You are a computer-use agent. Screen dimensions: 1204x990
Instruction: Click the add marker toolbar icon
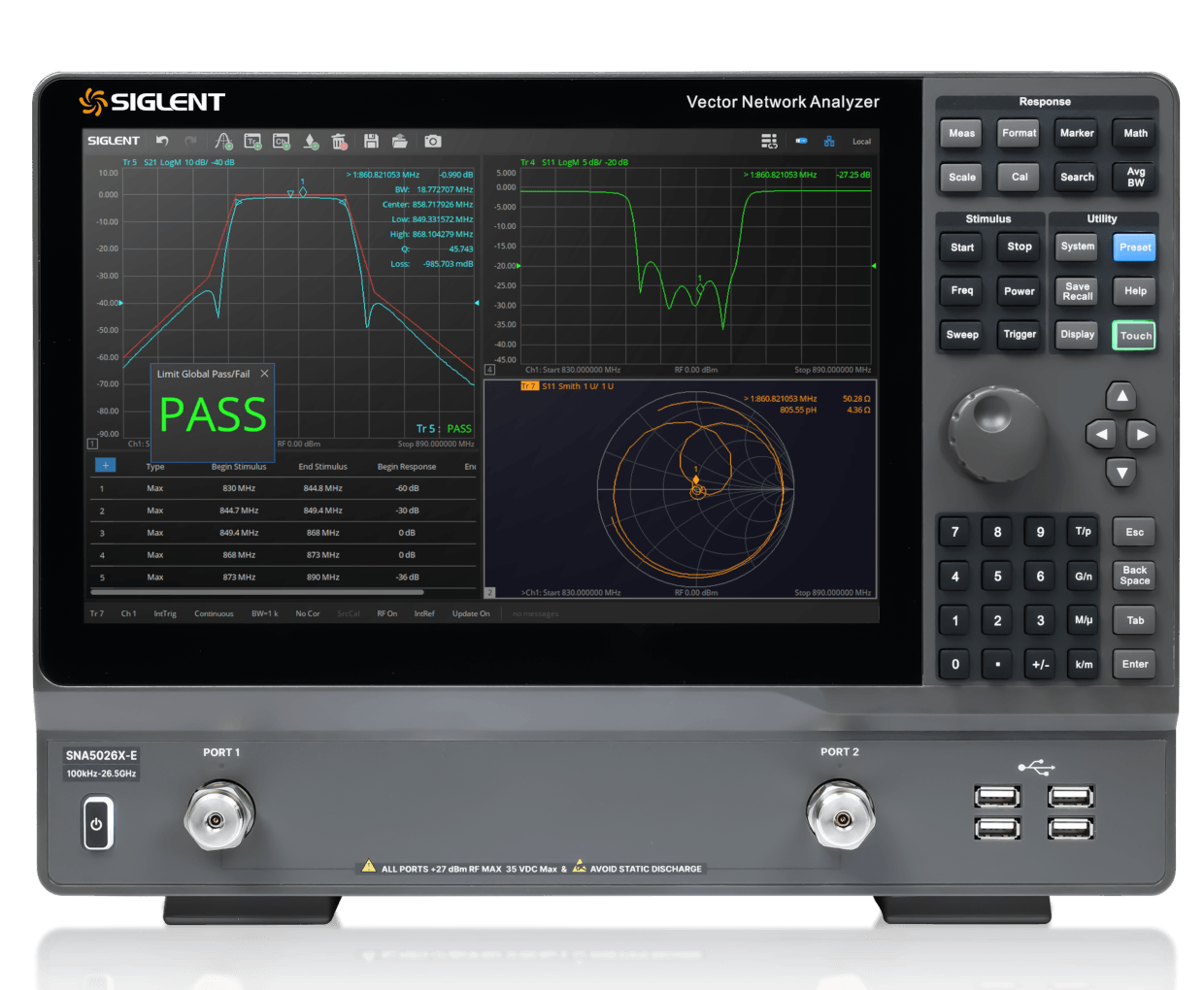click(223, 141)
